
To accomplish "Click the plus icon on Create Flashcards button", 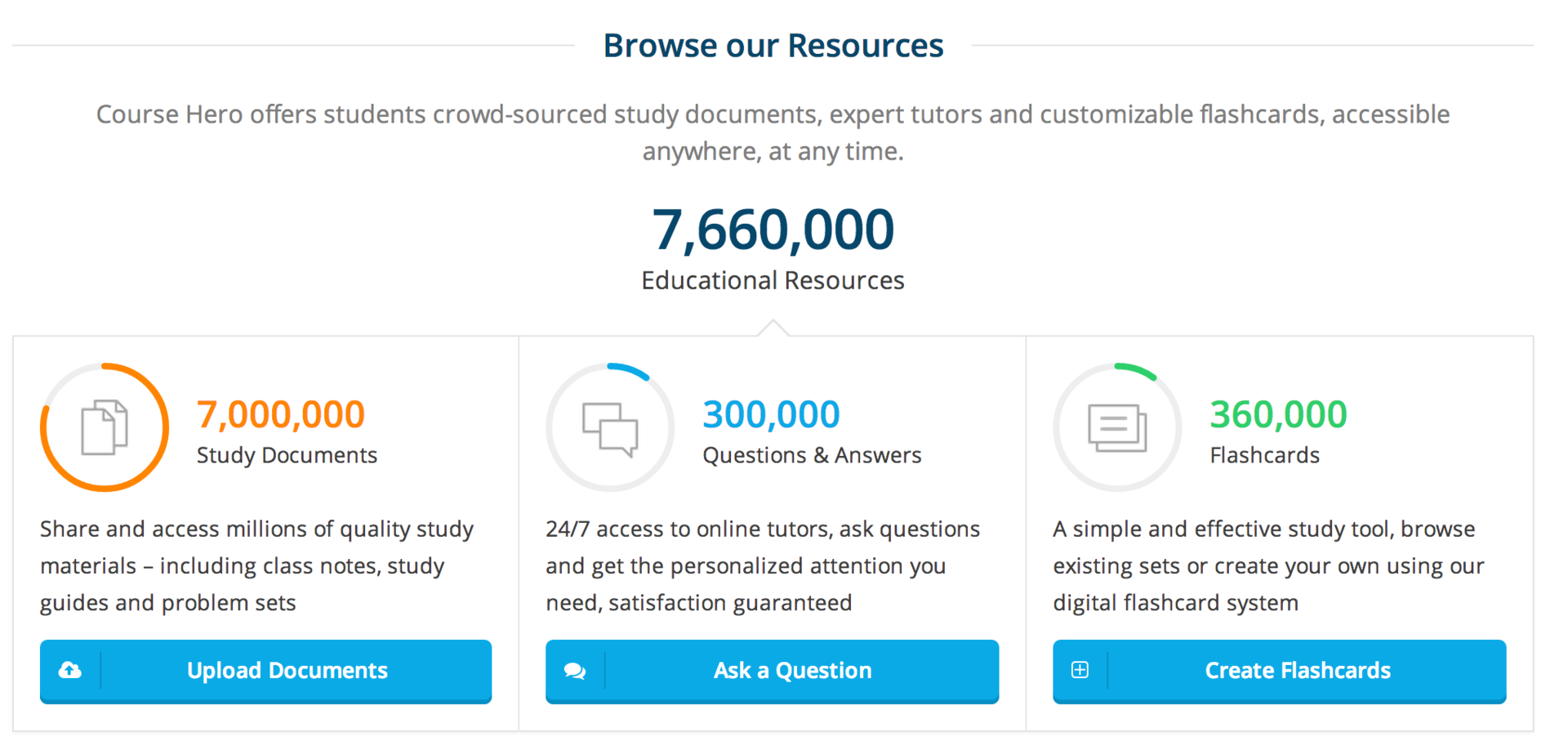I will pyautogui.click(x=1080, y=670).
